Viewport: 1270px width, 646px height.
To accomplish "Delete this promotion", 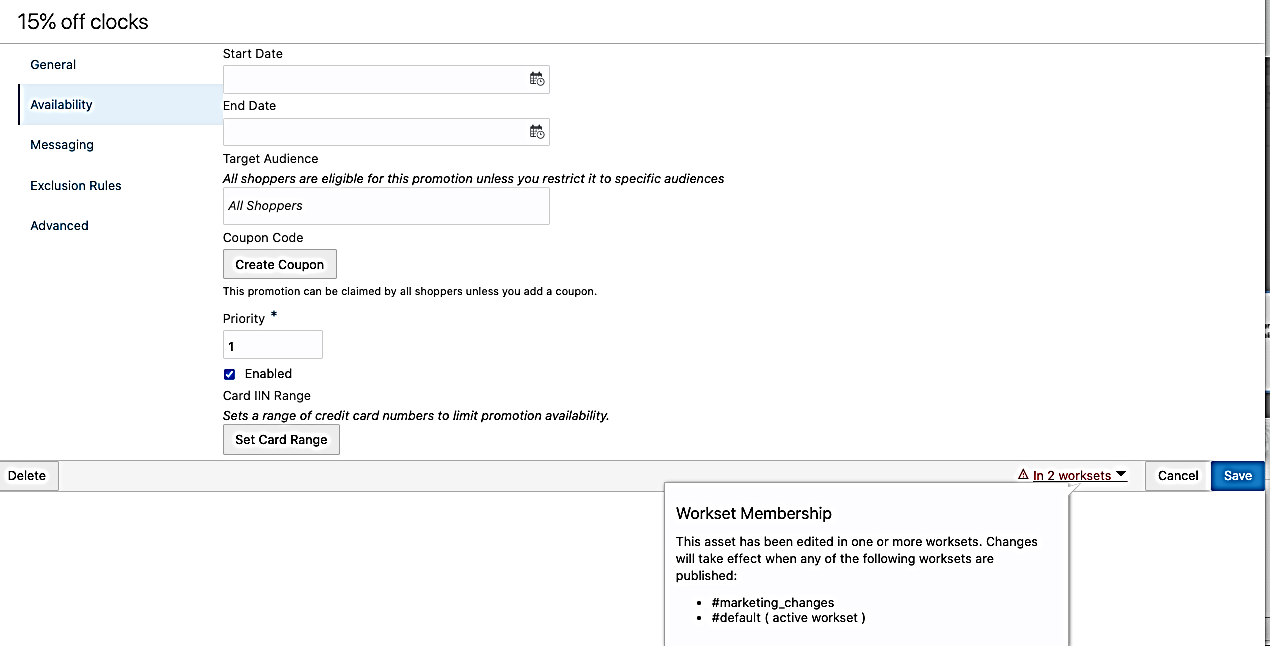I will (x=27, y=476).
